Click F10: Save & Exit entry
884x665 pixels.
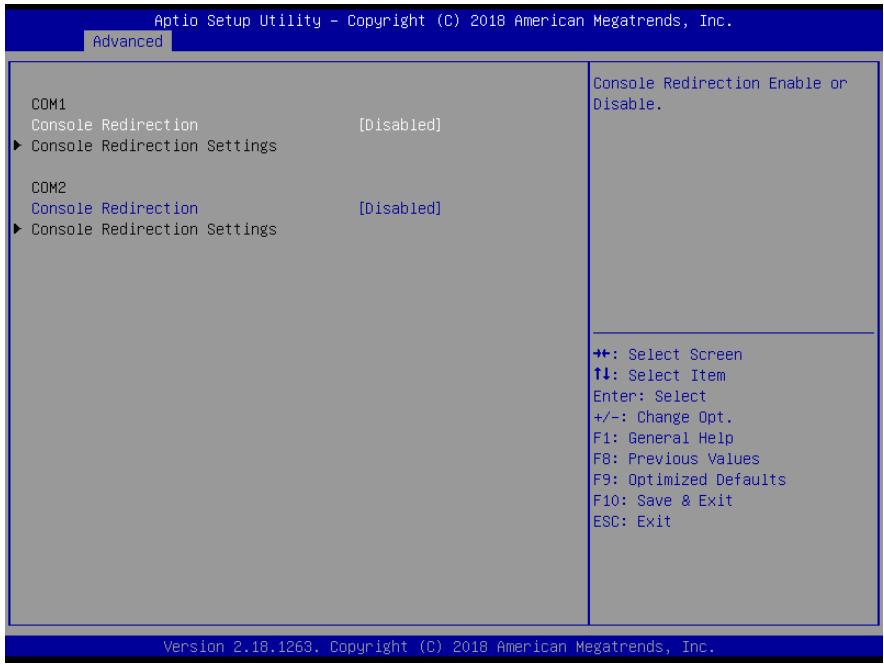pyautogui.click(x=663, y=500)
